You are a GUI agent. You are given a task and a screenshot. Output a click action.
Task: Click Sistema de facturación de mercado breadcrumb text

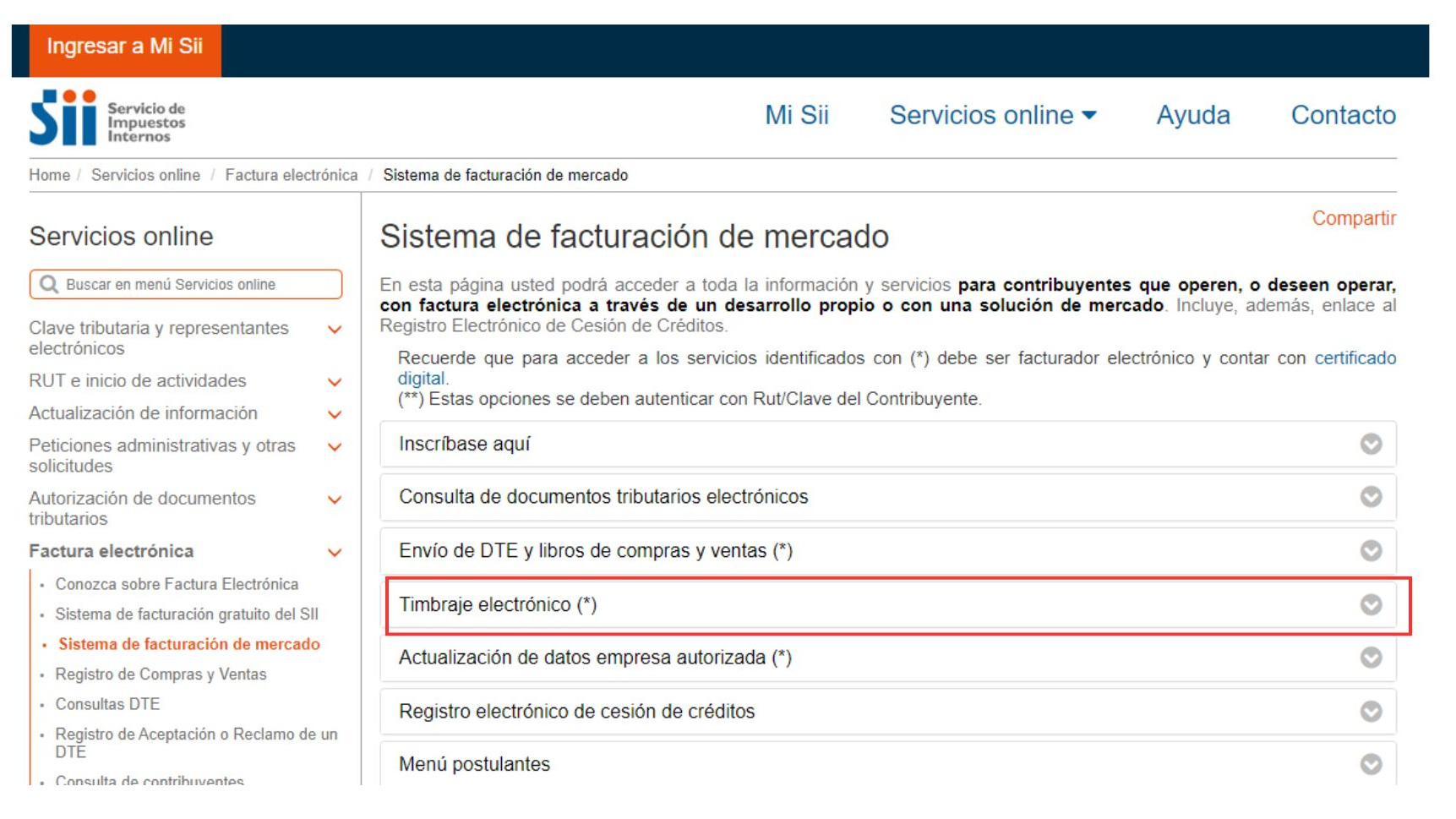[x=505, y=175]
